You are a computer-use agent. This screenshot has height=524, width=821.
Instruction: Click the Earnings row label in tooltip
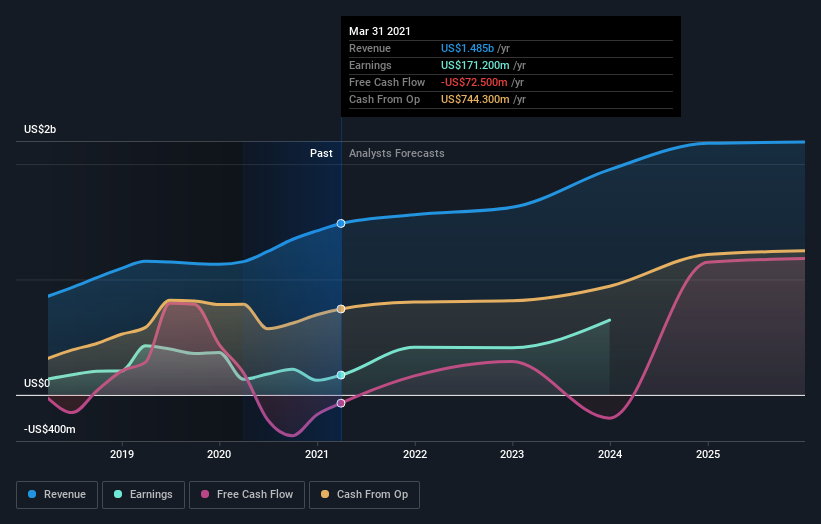[x=370, y=65]
